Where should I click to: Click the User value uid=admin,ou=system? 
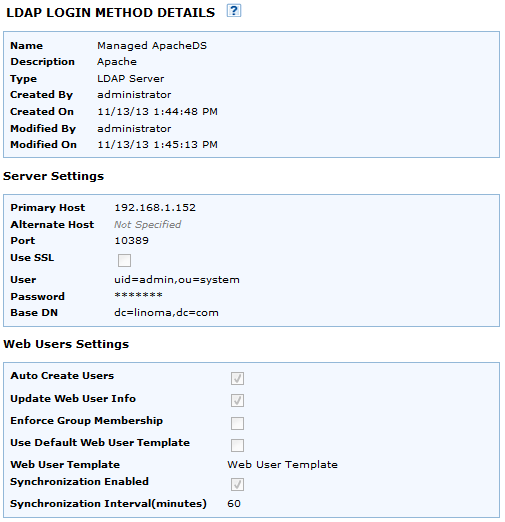tap(177, 279)
